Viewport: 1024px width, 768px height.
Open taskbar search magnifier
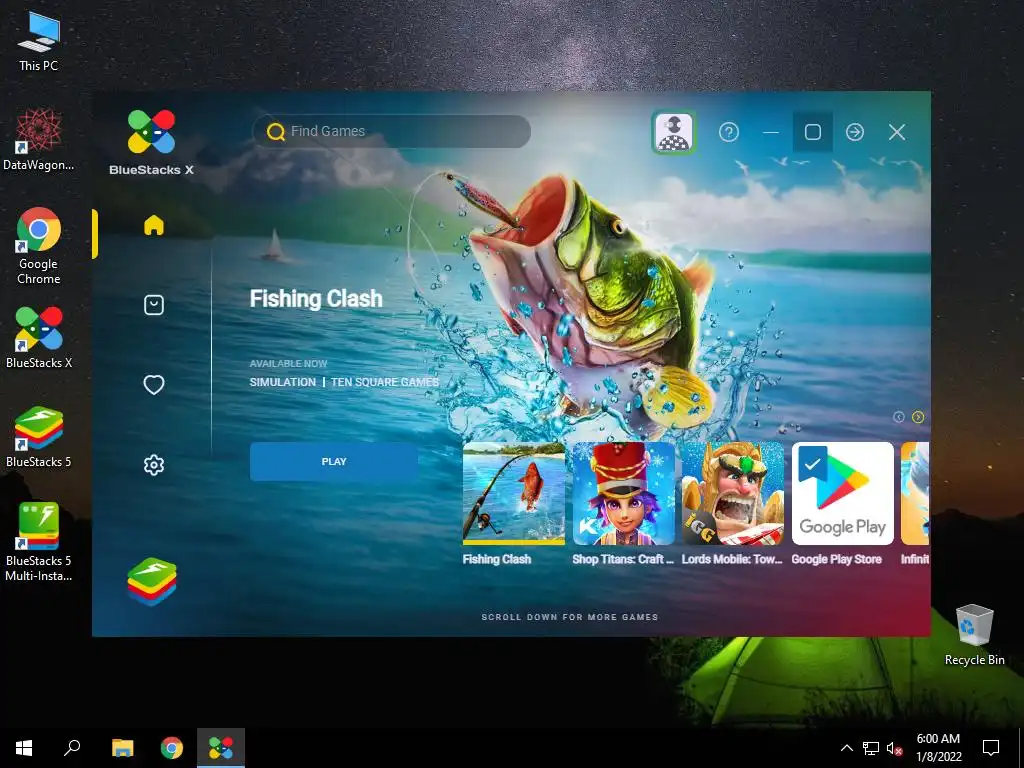72,748
